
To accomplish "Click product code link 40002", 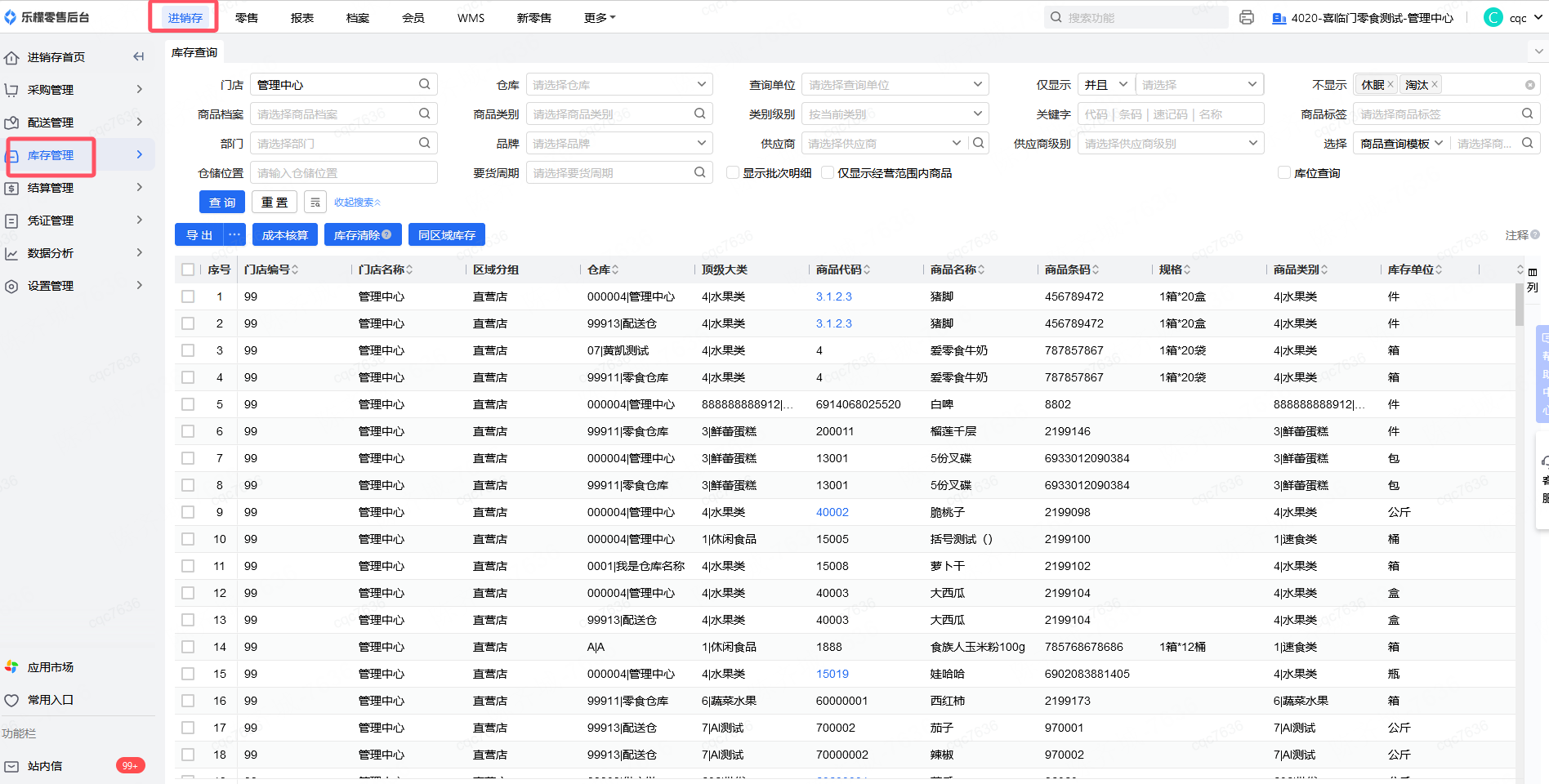I will (x=832, y=512).
